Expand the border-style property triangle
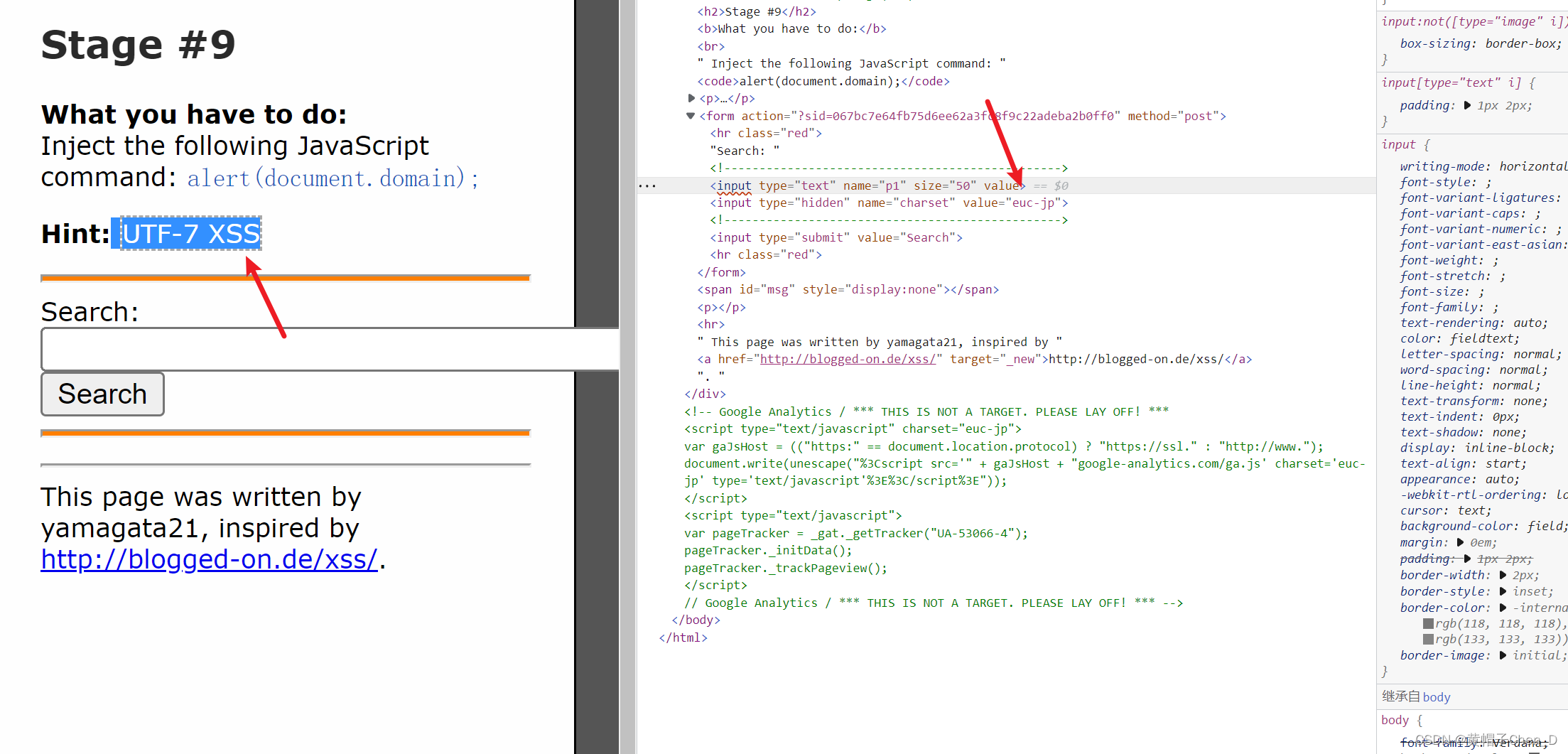Image resolution: width=1568 pixels, height=754 pixels. [x=1503, y=592]
